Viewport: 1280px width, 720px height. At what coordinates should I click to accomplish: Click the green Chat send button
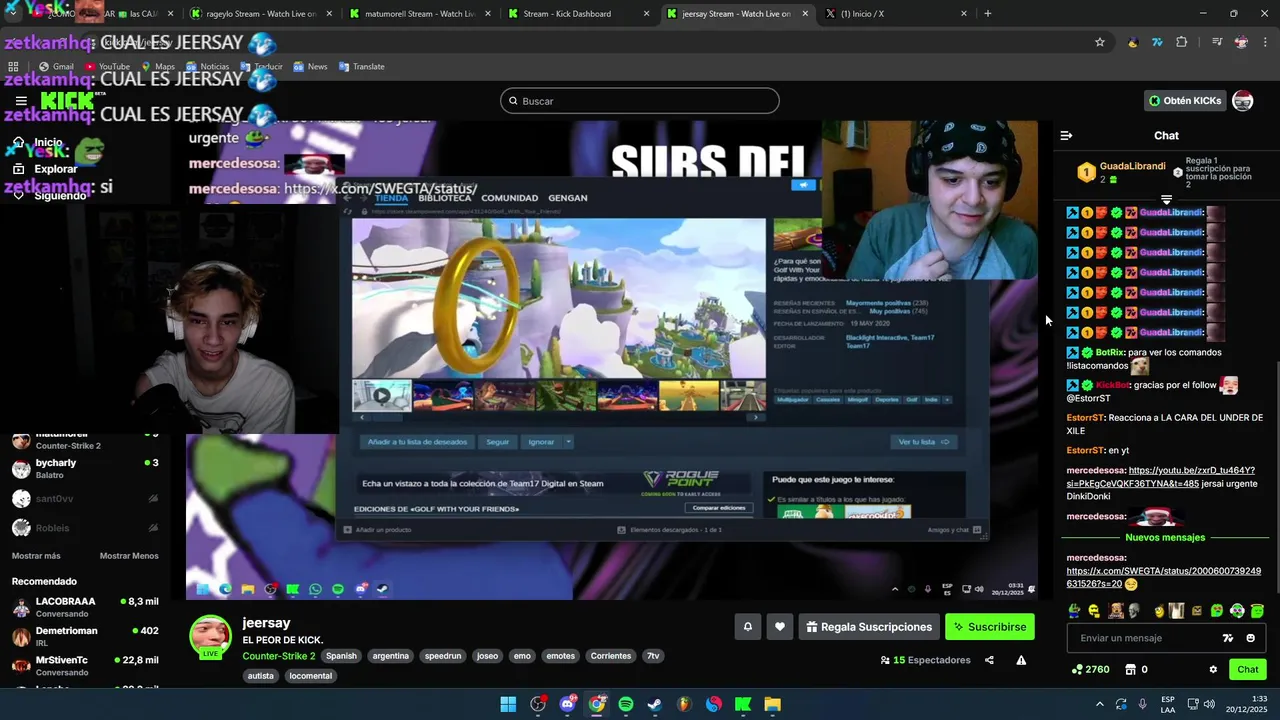(1248, 669)
